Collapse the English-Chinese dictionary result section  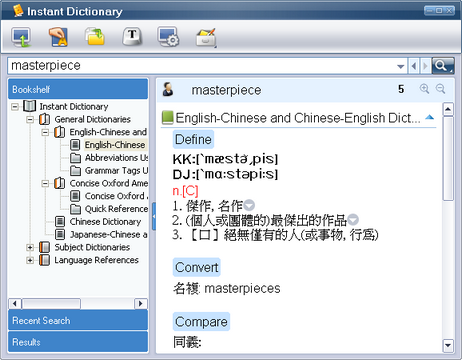tap(430, 117)
